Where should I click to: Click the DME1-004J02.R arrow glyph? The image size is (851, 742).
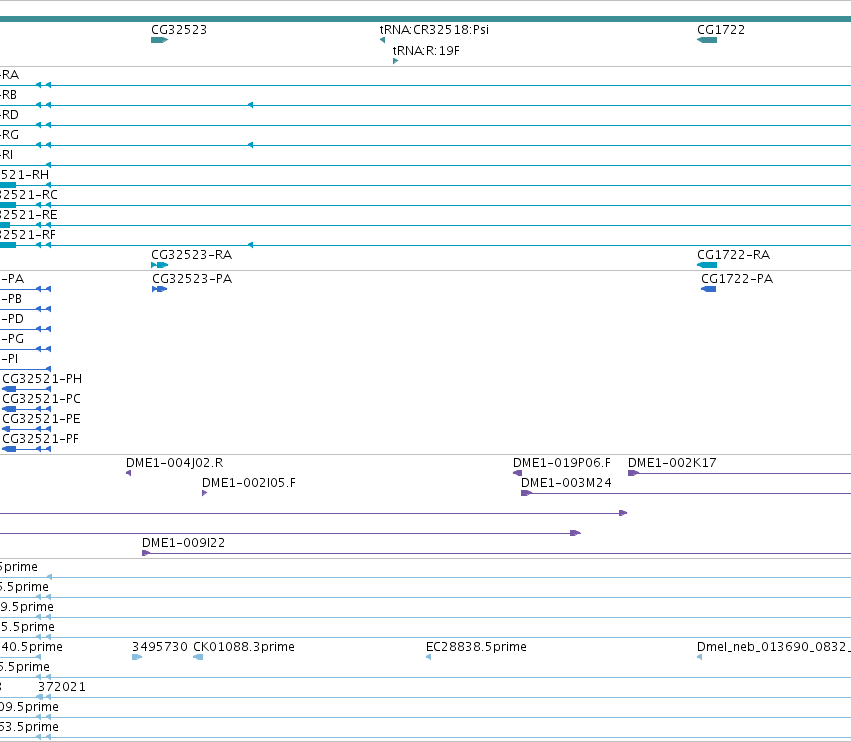click(x=128, y=473)
